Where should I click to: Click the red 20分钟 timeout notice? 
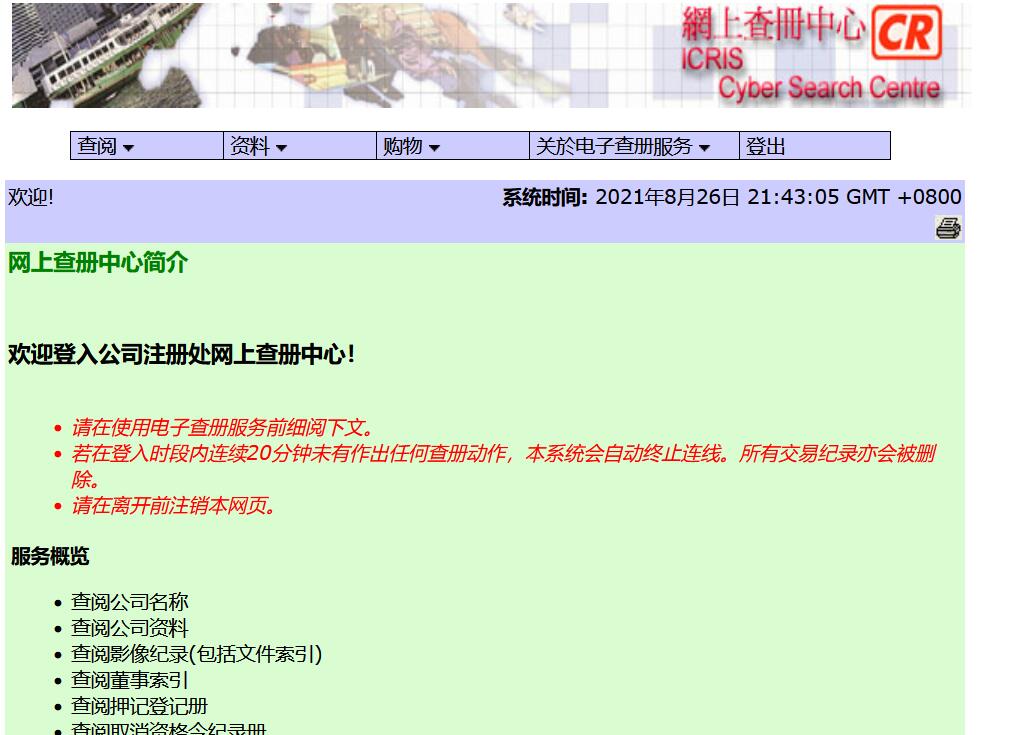tap(502, 454)
